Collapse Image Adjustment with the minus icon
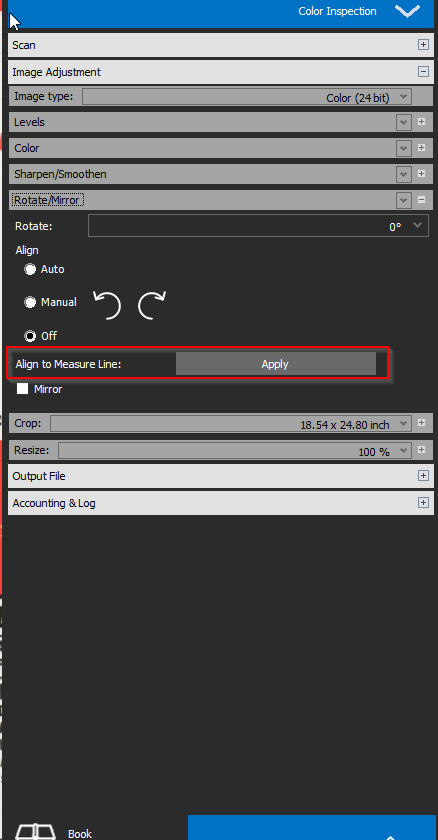438x840 pixels. (423, 72)
